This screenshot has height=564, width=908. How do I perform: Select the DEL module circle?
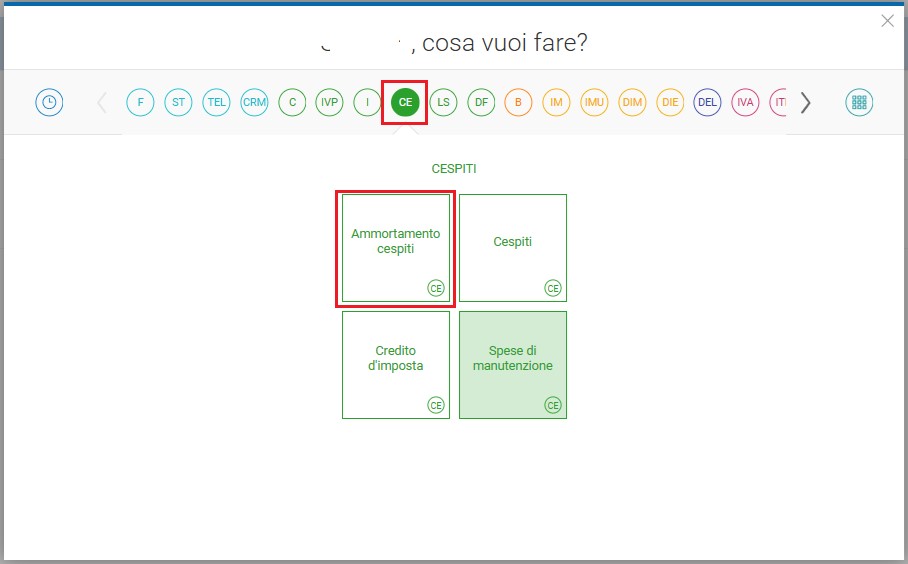click(707, 102)
